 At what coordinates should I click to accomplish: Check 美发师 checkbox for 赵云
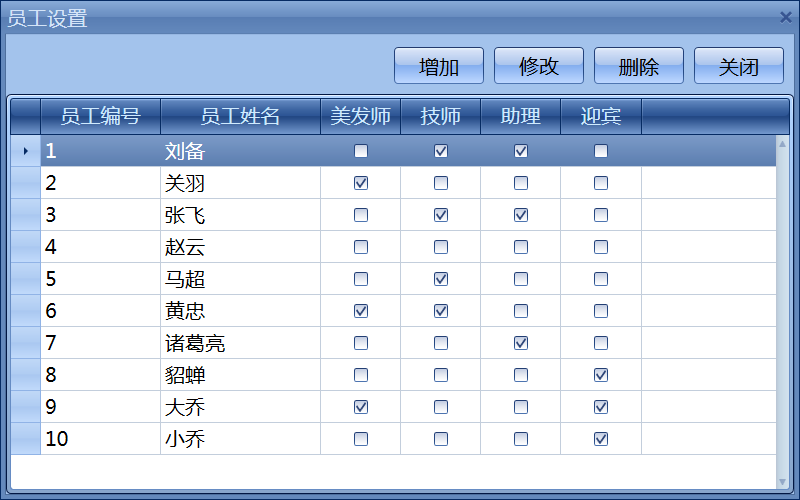pos(361,247)
